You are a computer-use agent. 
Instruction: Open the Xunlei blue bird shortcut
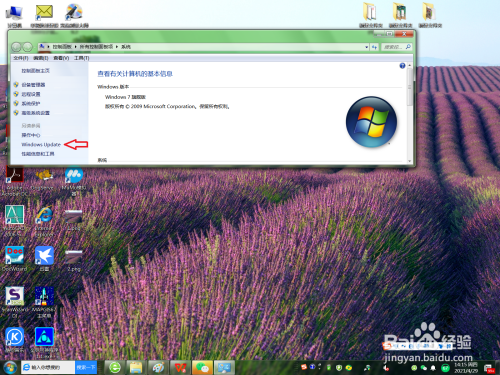coord(44,258)
